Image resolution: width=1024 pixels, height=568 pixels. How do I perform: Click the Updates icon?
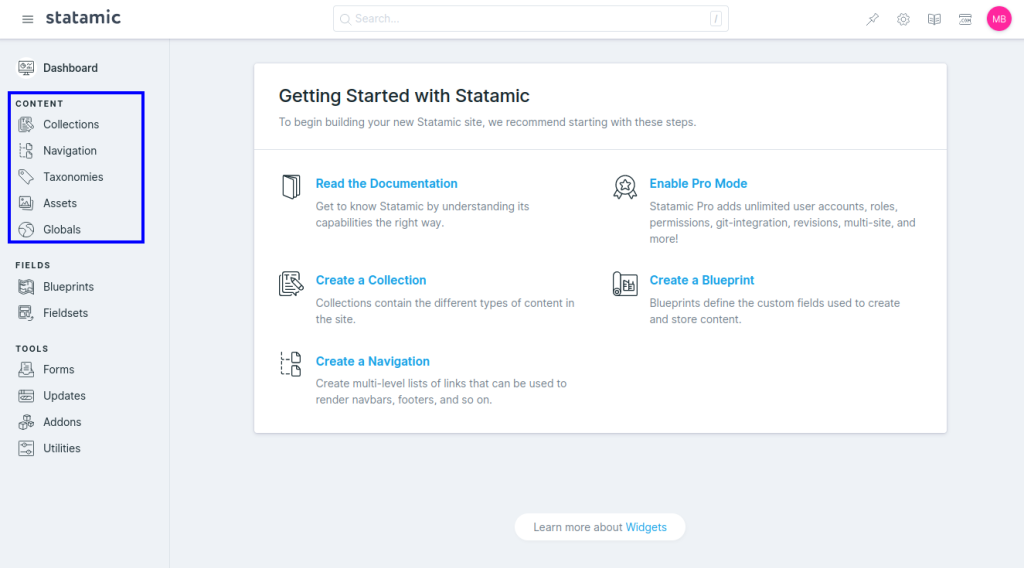26,396
